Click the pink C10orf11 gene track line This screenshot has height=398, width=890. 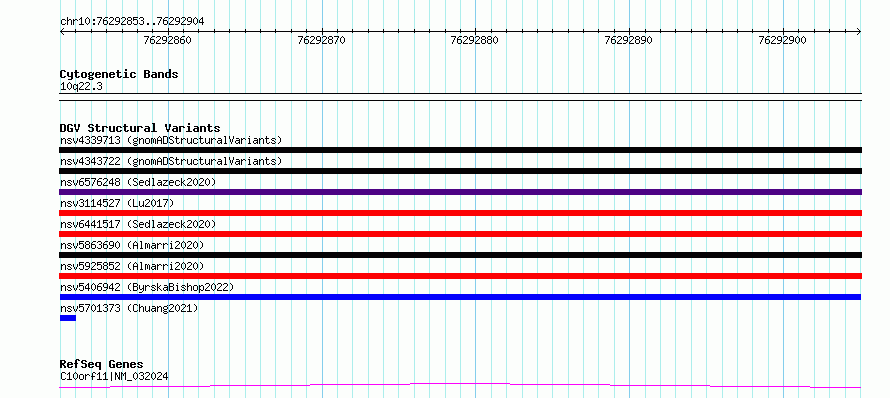(460, 386)
